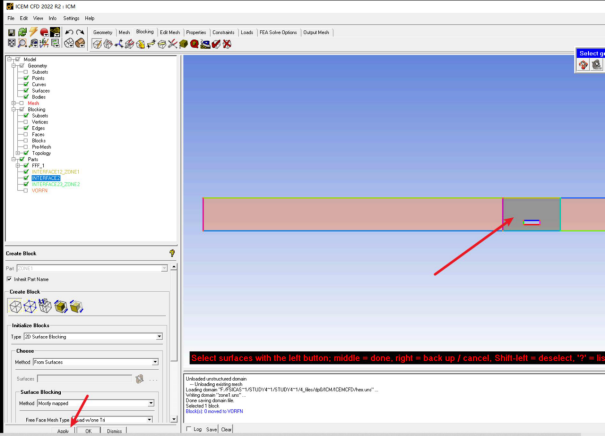Click the Create Block toolbar icon
Viewport: 605px width, 437px height.
pyautogui.click(x=97, y=44)
